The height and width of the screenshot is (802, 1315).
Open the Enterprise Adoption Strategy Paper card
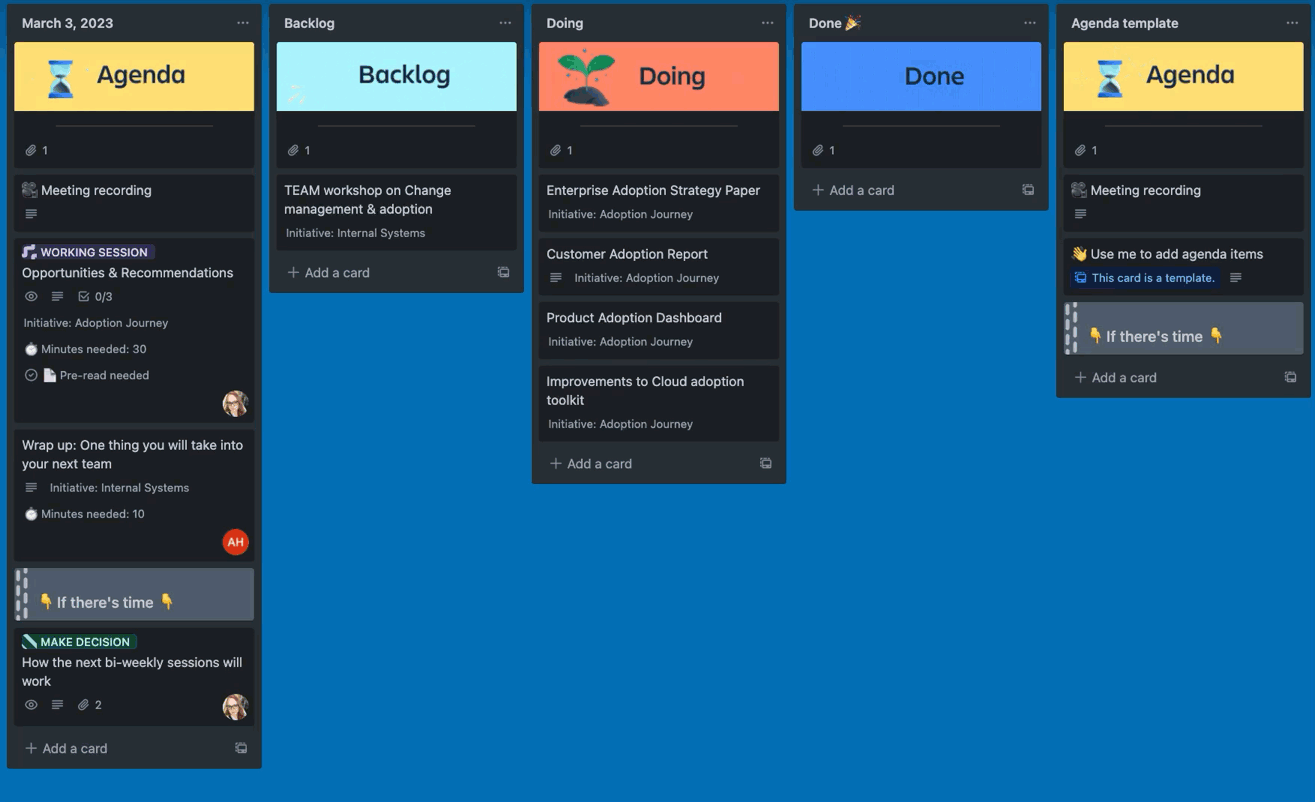(659, 203)
